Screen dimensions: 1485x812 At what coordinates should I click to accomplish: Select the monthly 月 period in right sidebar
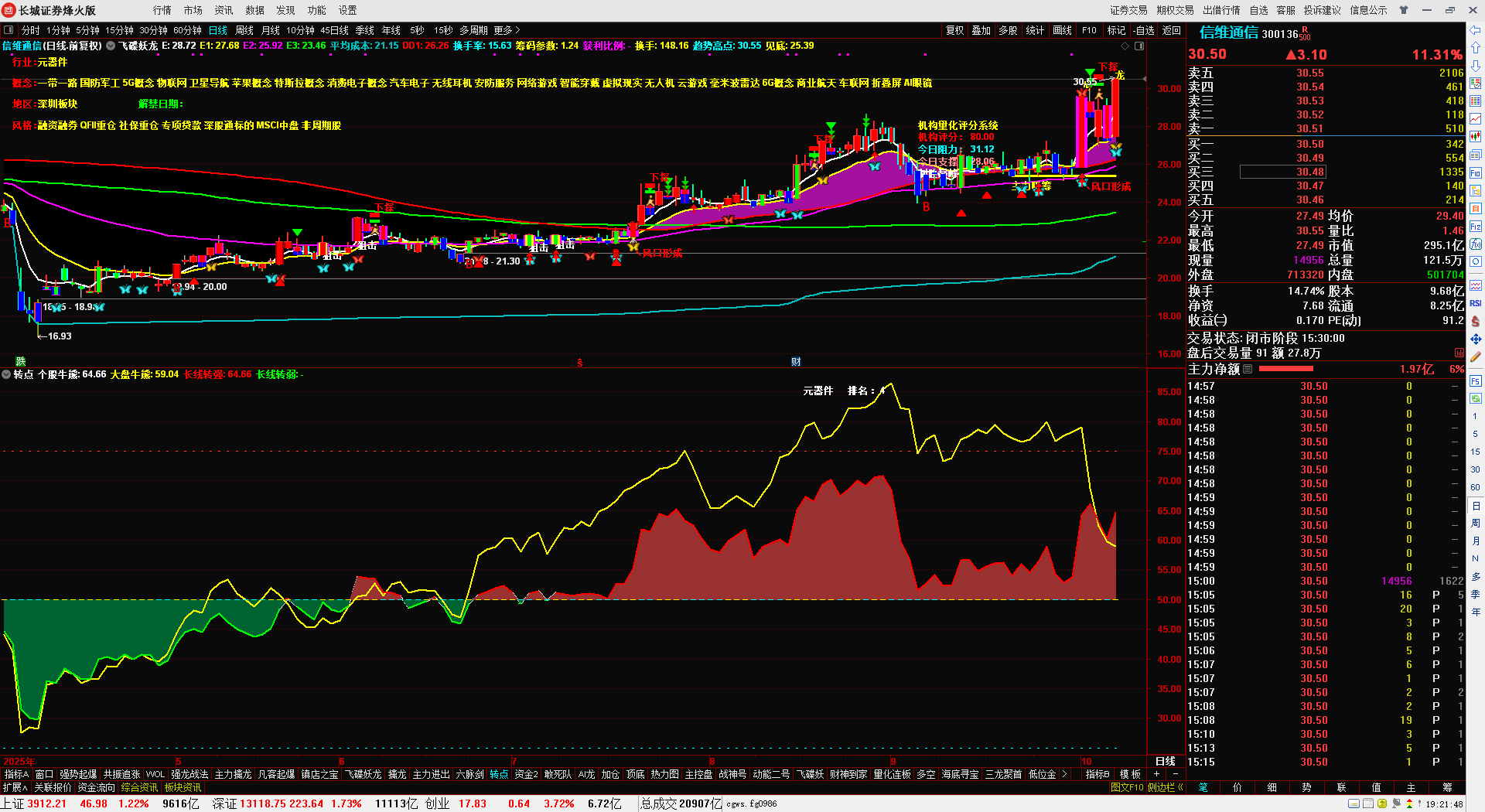click(1476, 541)
